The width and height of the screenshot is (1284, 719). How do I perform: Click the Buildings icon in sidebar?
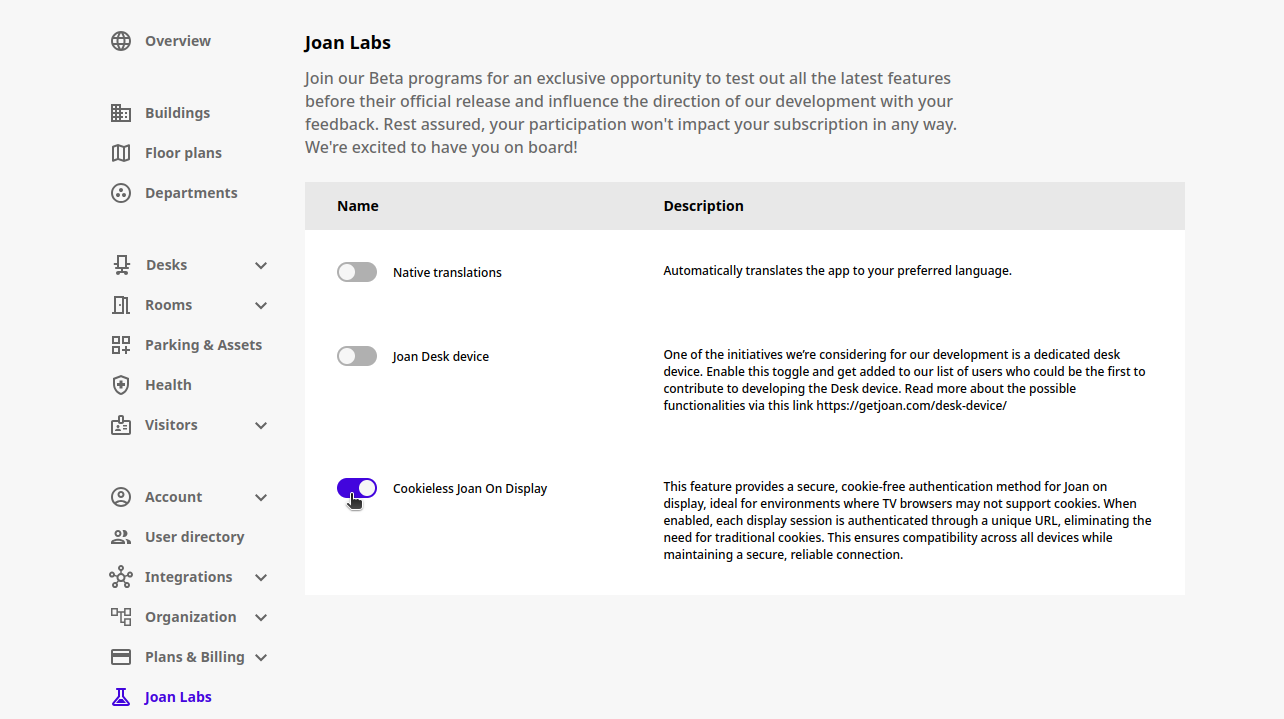[x=121, y=113]
